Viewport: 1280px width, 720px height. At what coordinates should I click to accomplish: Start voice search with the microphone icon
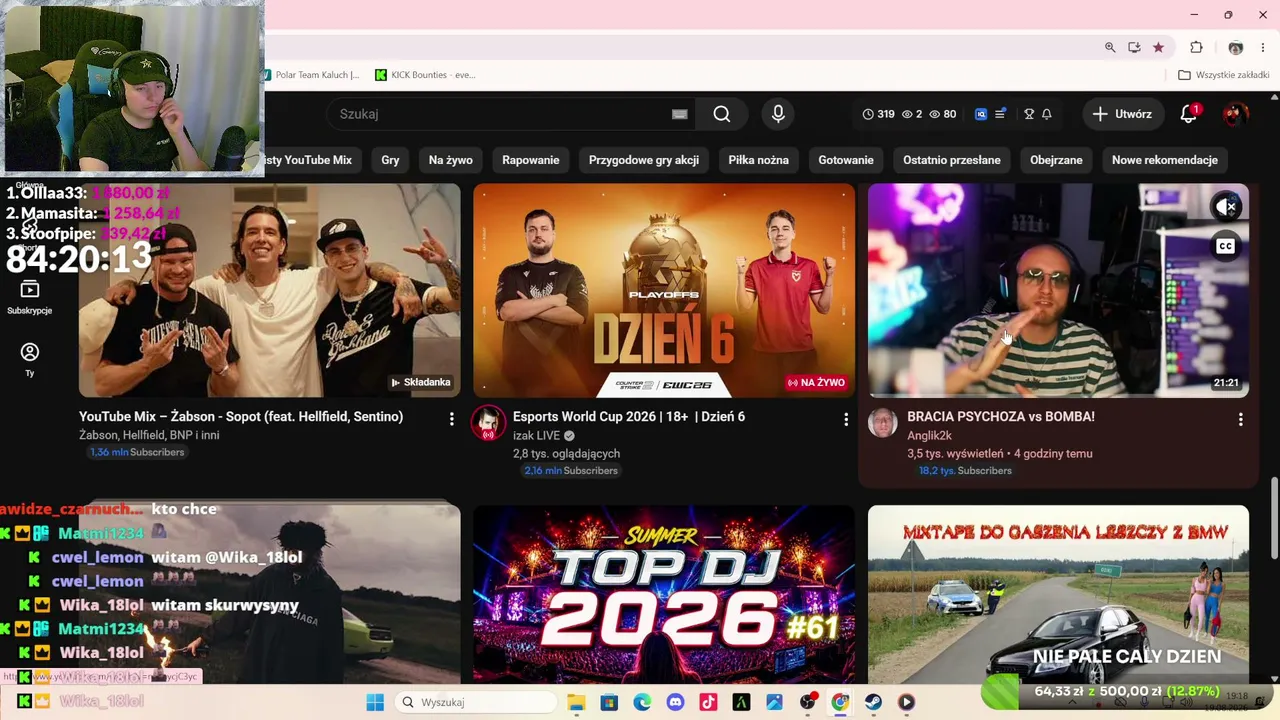coord(778,114)
